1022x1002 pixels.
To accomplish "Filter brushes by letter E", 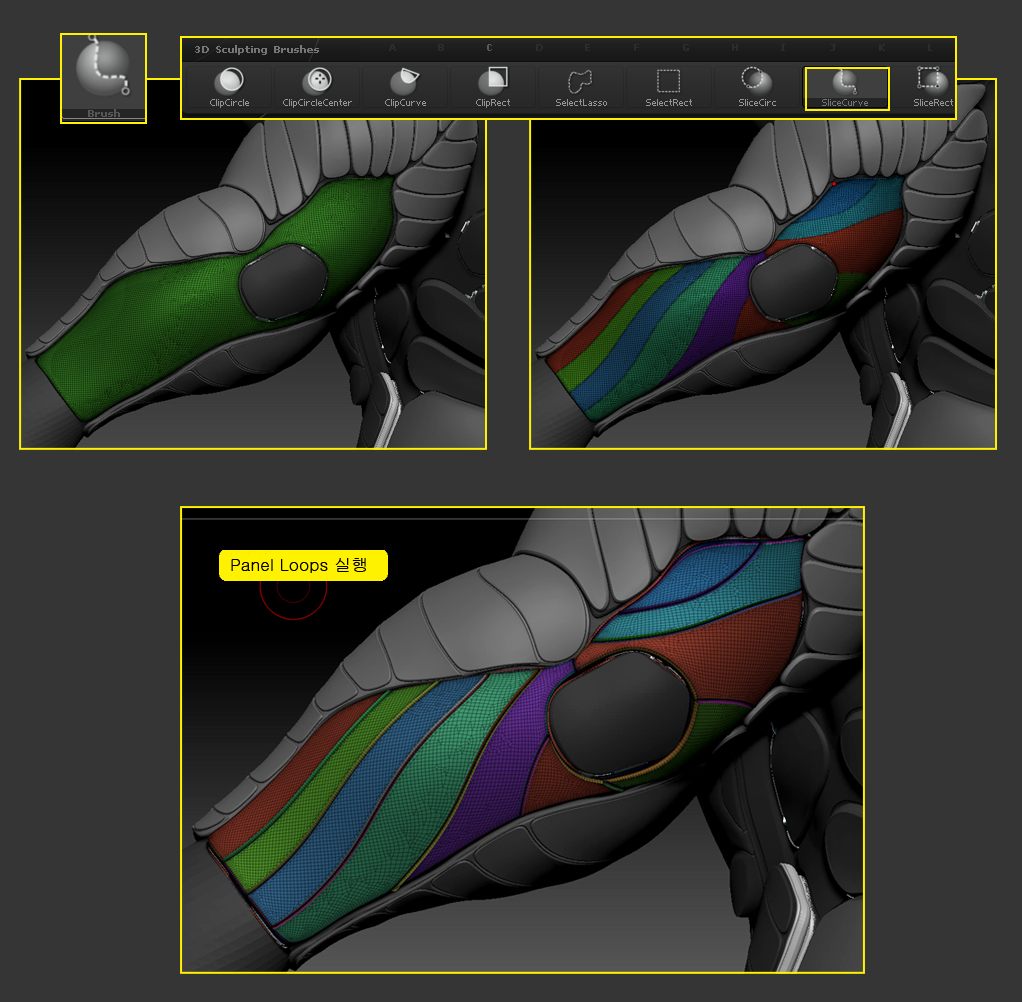I will (587, 48).
